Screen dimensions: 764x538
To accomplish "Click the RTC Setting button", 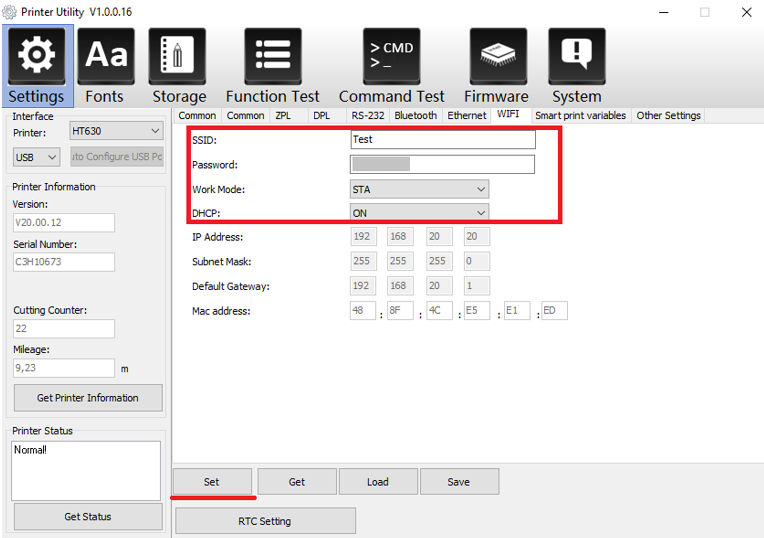I will (x=265, y=521).
